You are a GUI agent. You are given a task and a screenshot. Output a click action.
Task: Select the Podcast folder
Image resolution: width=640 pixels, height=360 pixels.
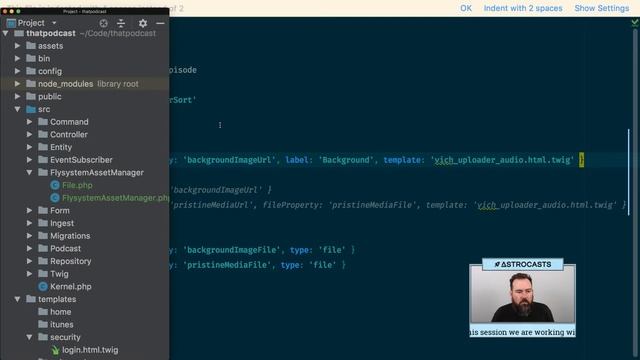click(65, 249)
